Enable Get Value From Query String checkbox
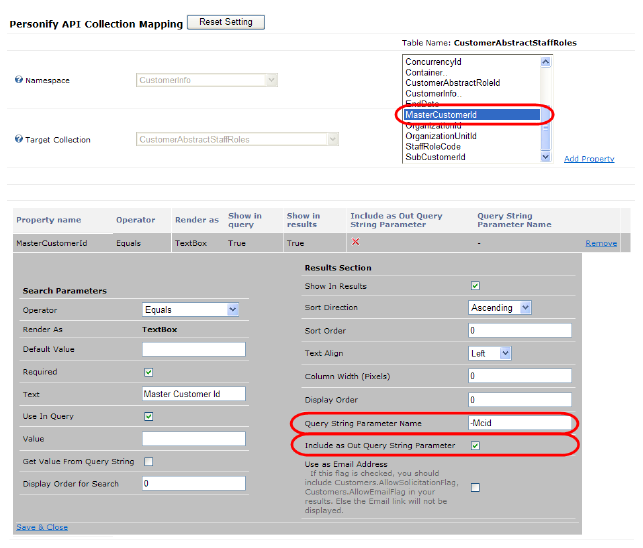The image size is (643, 548). [148, 461]
